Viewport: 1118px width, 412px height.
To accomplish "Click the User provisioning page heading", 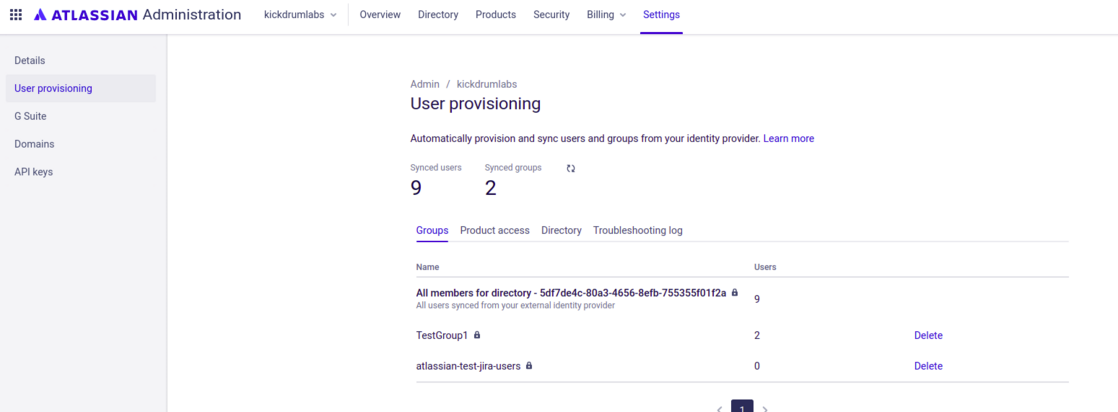I will pos(476,104).
